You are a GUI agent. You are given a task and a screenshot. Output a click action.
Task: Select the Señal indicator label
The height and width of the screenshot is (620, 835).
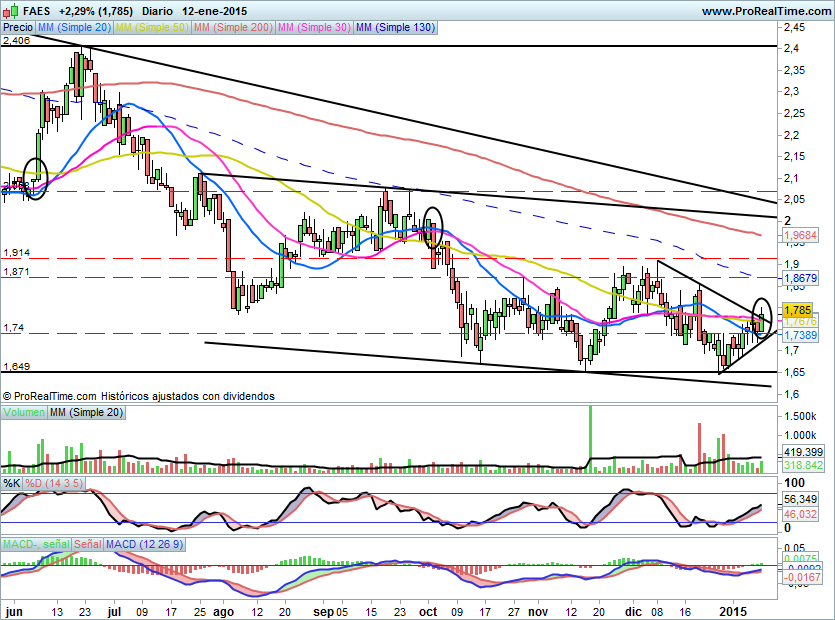click(88, 544)
